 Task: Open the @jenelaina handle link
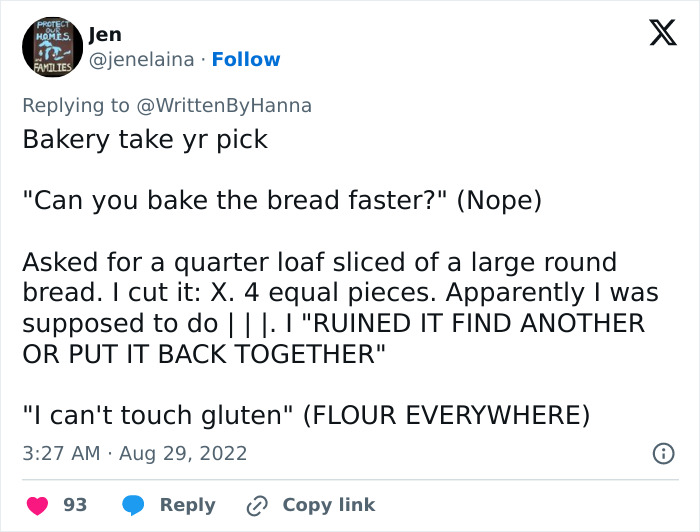click(x=141, y=60)
